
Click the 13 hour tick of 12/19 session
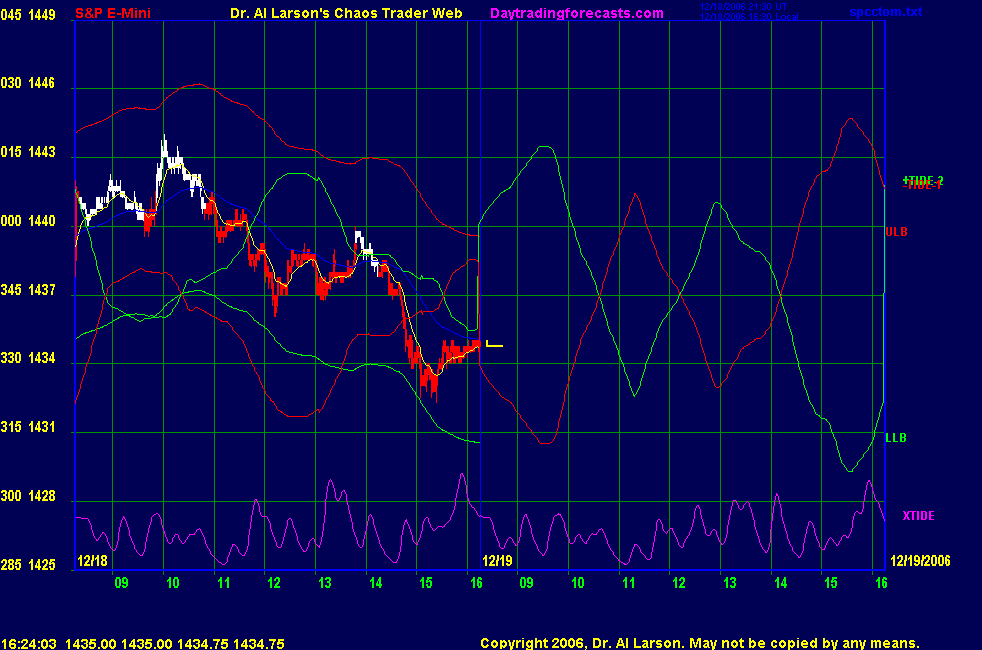[x=730, y=583]
